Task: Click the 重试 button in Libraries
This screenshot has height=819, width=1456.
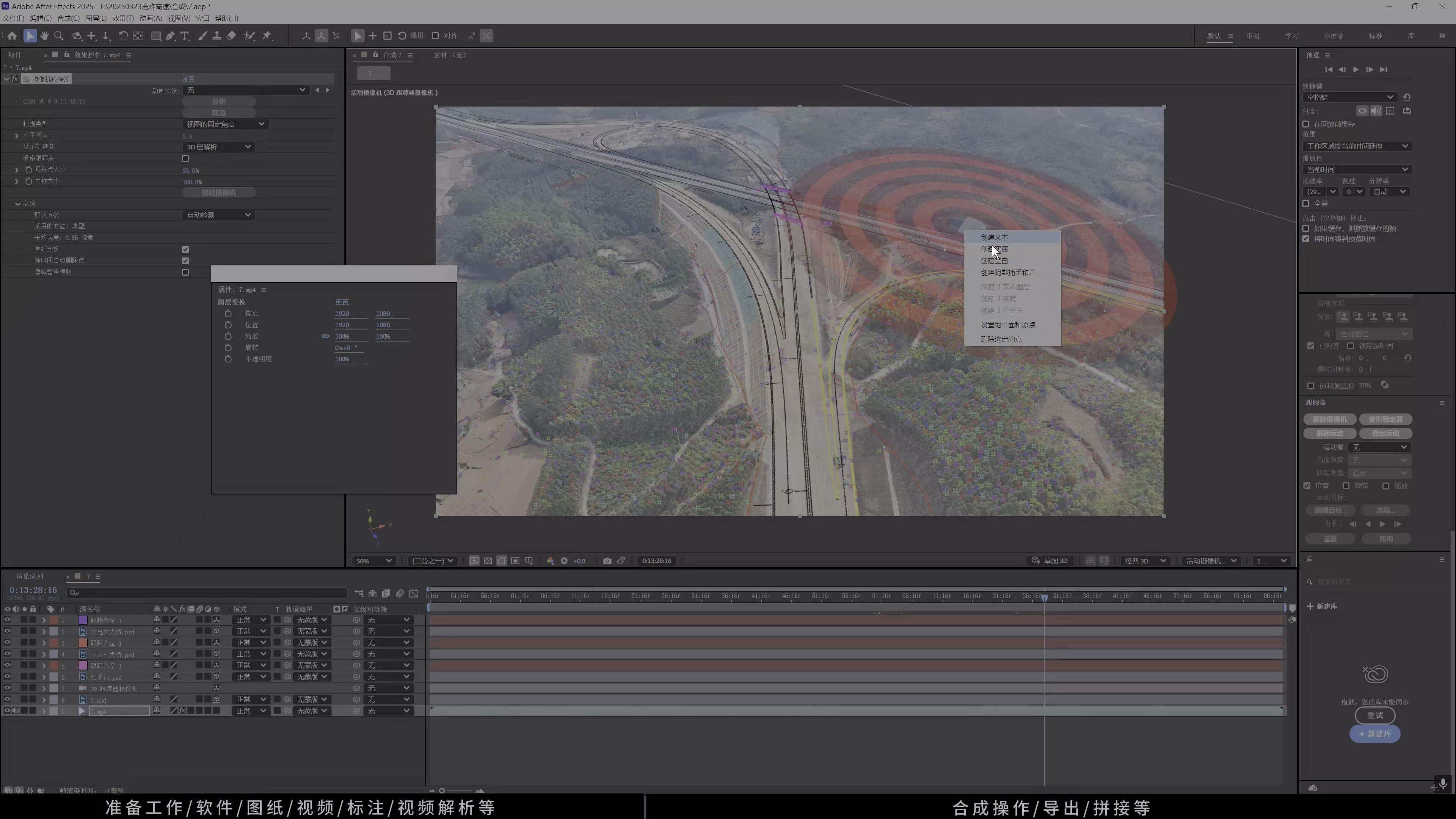Action: click(1374, 715)
